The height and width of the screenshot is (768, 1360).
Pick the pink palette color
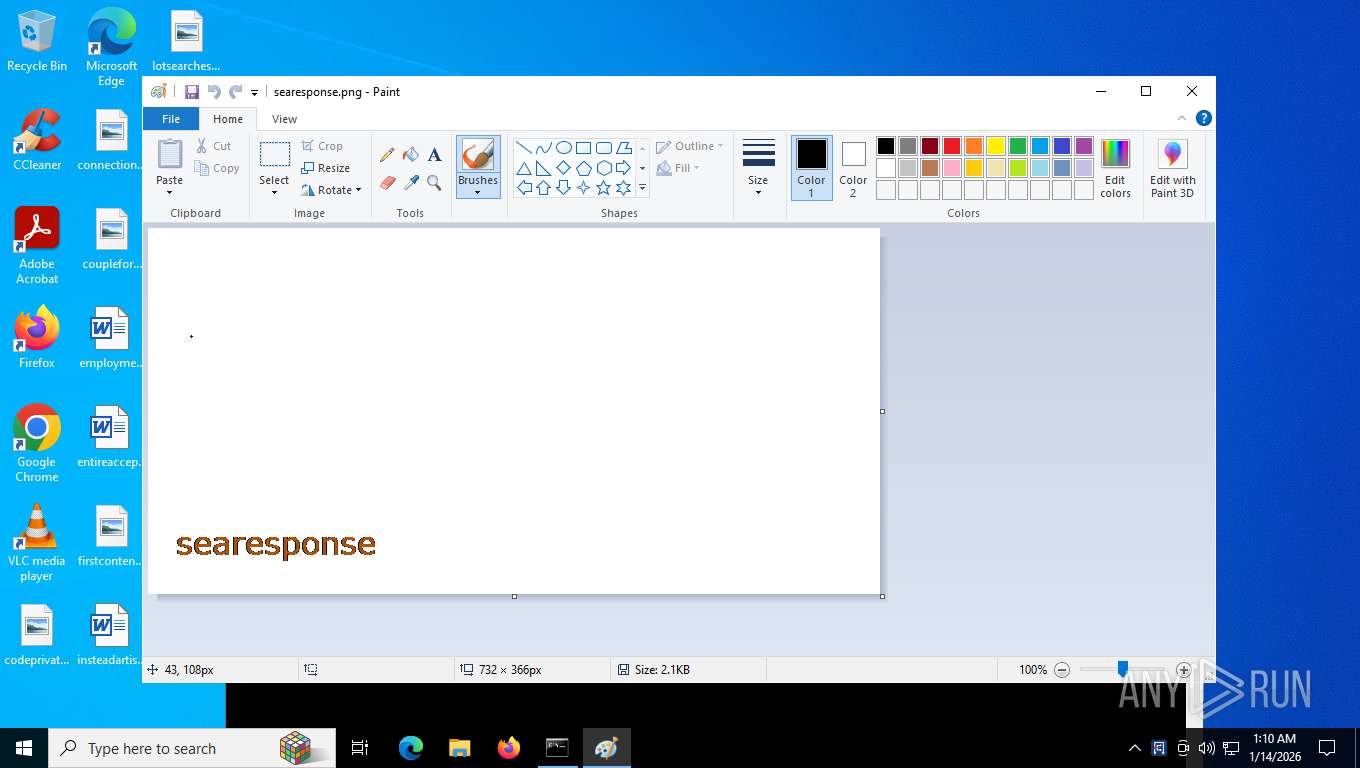pos(952,168)
